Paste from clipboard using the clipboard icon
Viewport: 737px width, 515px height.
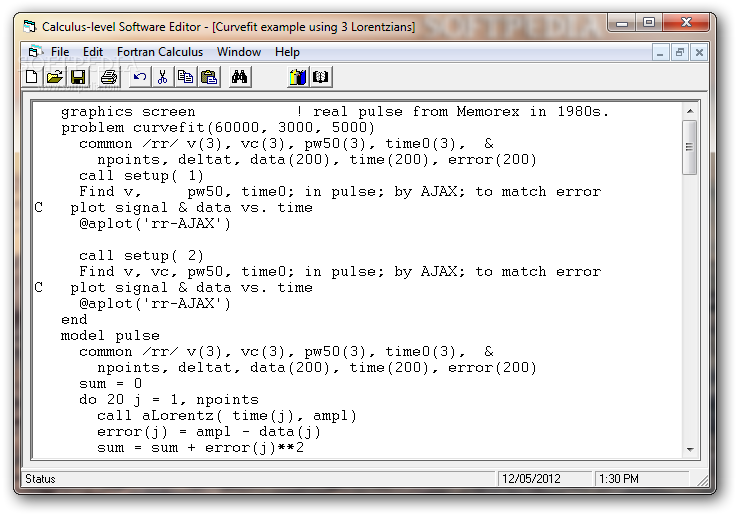[x=209, y=77]
